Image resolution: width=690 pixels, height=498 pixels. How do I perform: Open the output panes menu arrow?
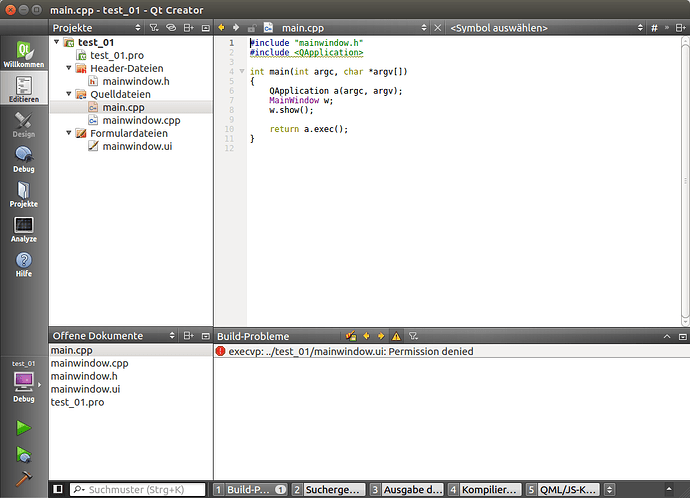click(x=609, y=489)
